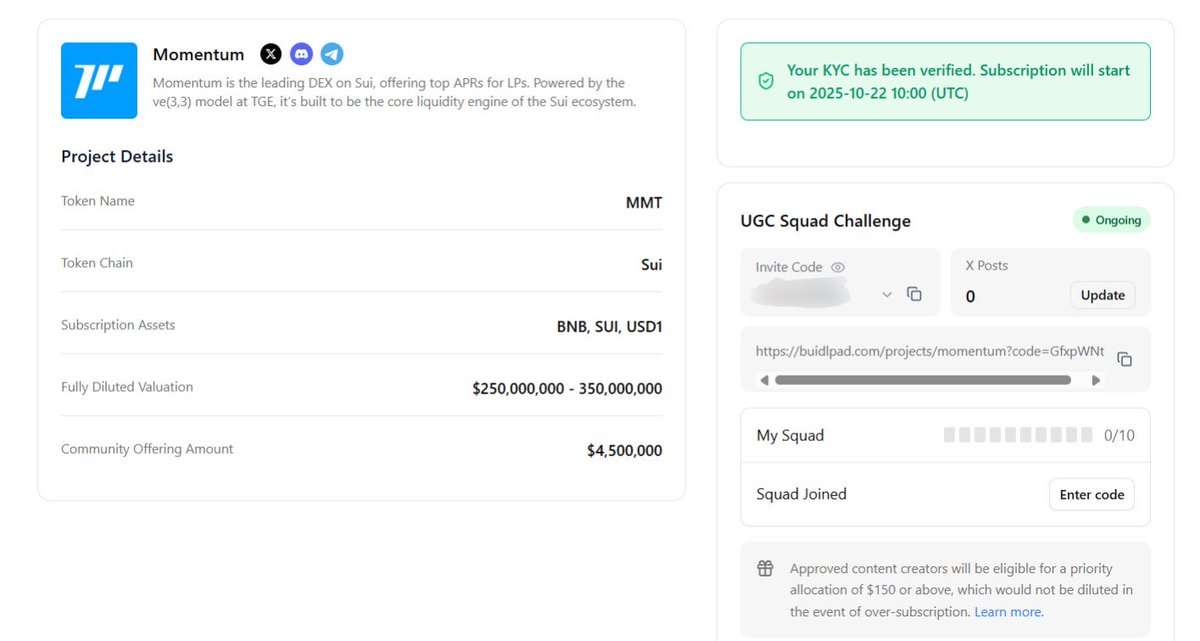Open the Learn more link

click(1008, 612)
